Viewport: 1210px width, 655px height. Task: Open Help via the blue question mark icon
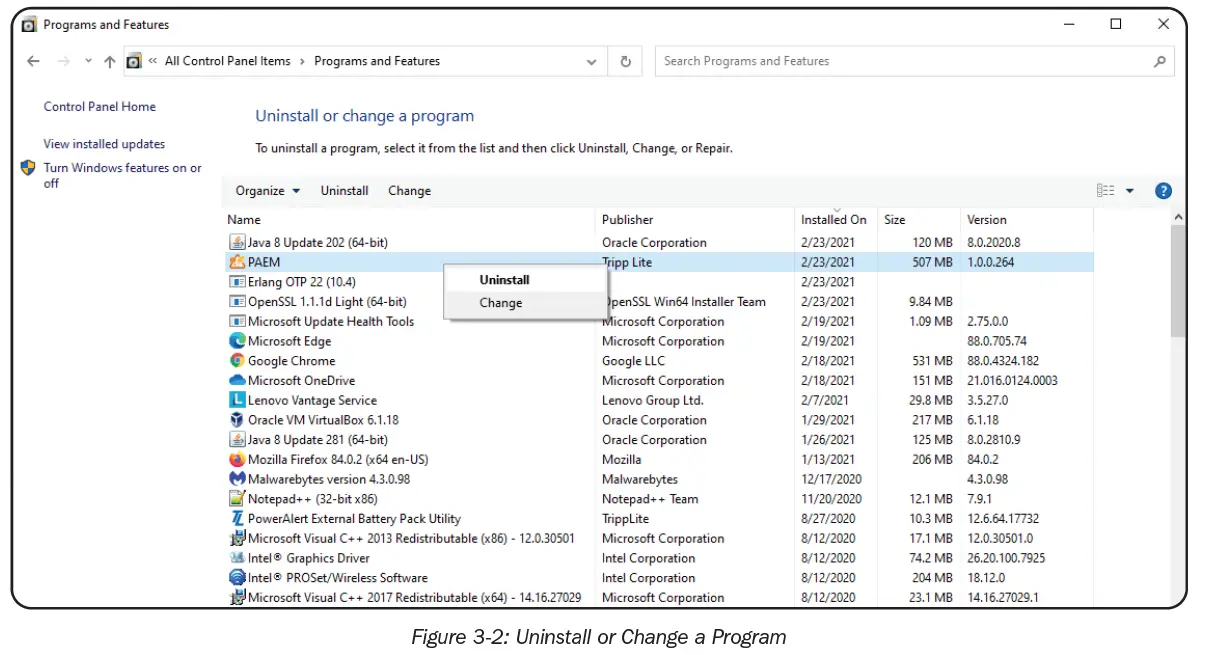tap(1163, 190)
